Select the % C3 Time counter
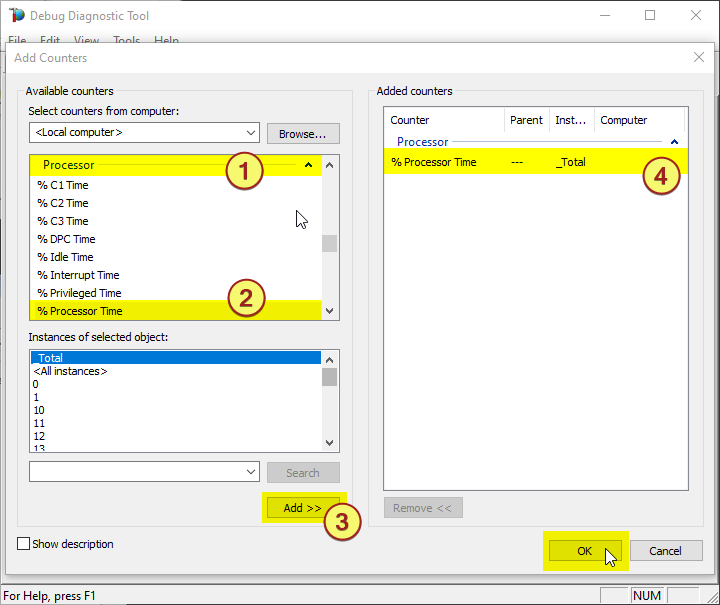Image resolution: width=720 pixels, height=605 pixels. (63, 221)
